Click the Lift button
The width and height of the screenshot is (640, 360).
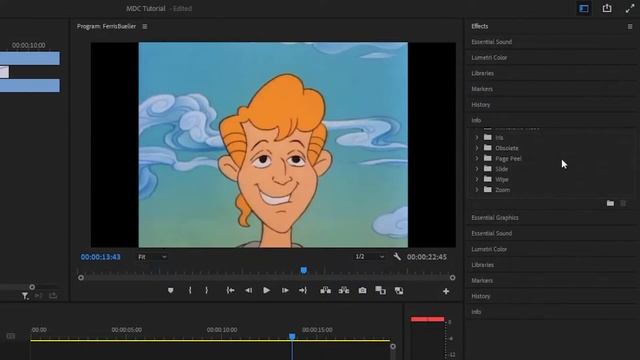[325, 290]
